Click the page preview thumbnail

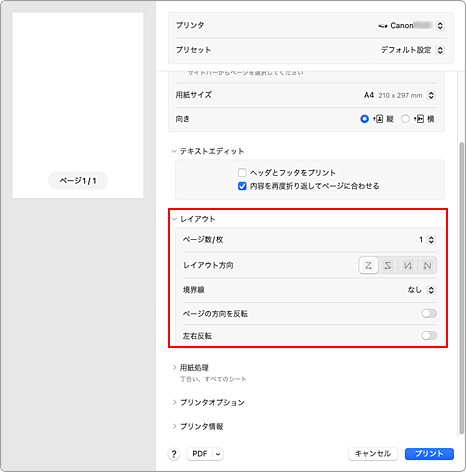[78, 105]
